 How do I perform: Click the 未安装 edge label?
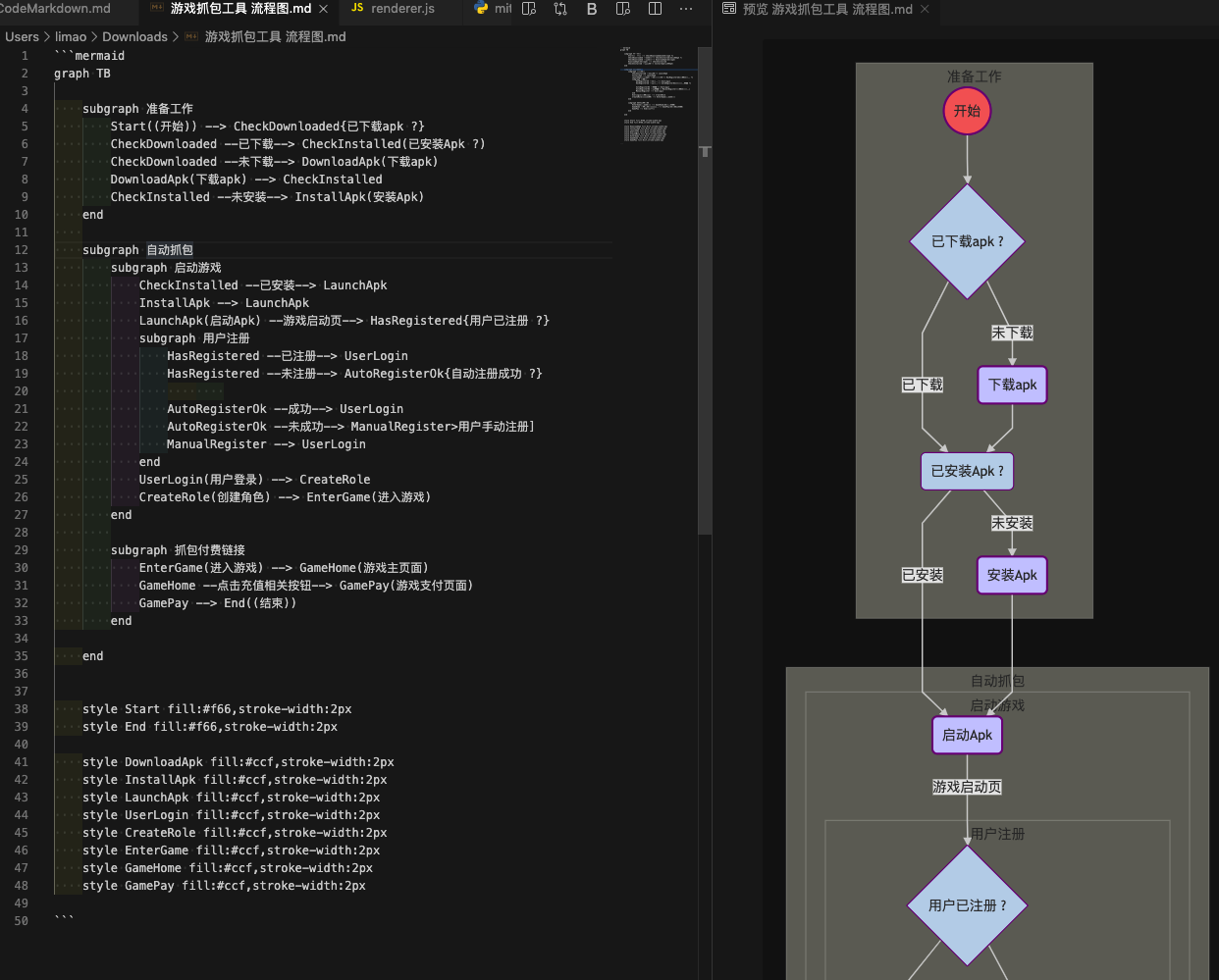1012,524
